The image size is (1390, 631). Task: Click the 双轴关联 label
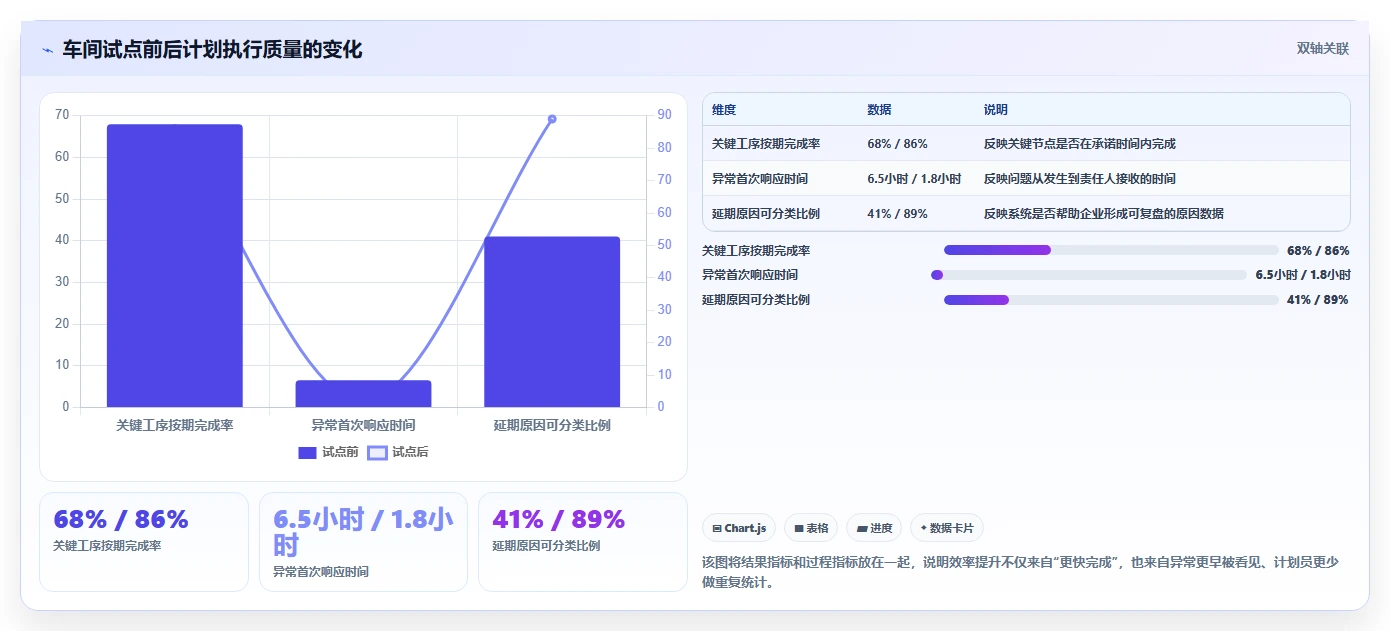click(x=1323, y=49)
